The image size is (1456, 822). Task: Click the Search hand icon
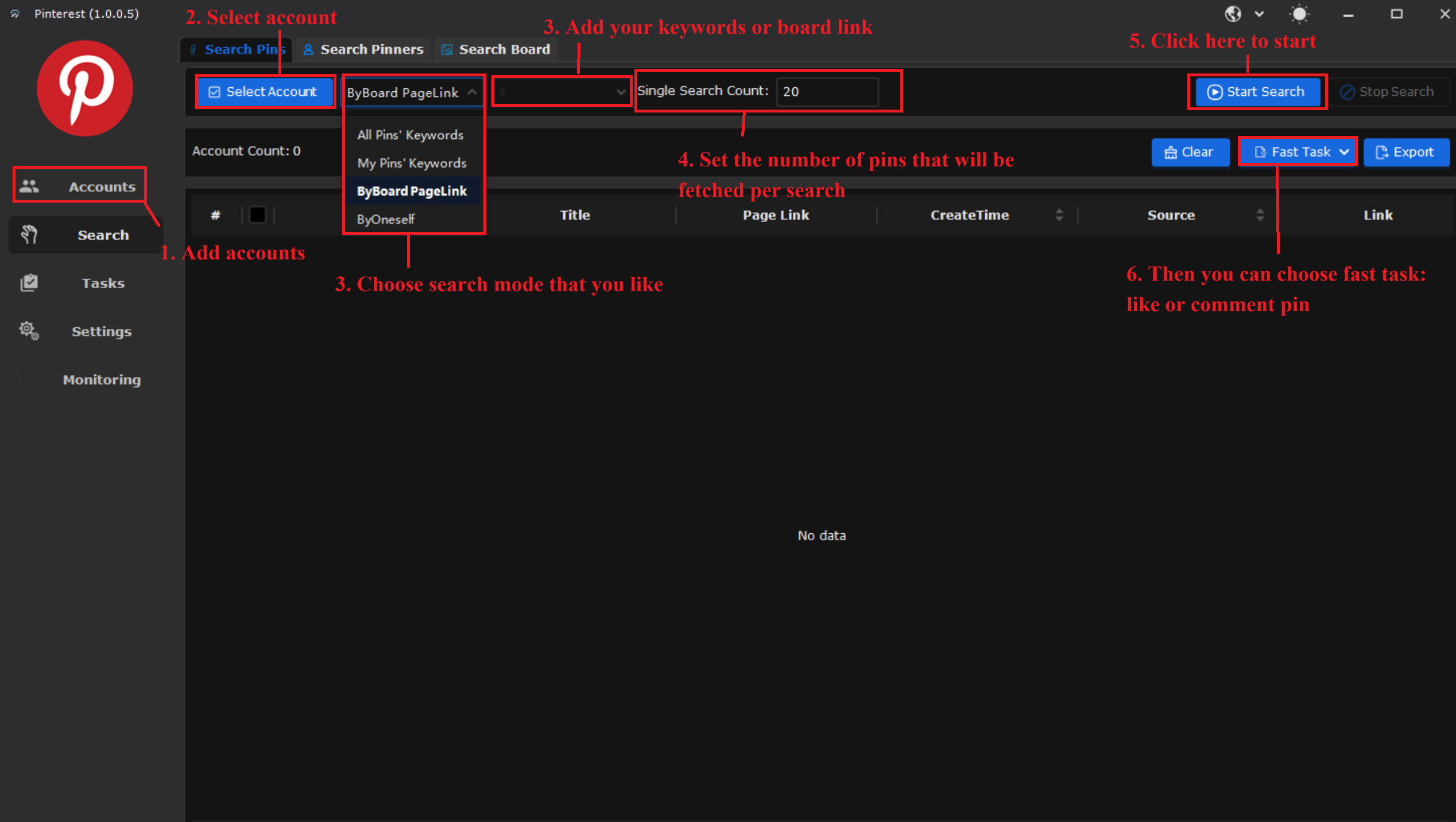pos(29,234)
